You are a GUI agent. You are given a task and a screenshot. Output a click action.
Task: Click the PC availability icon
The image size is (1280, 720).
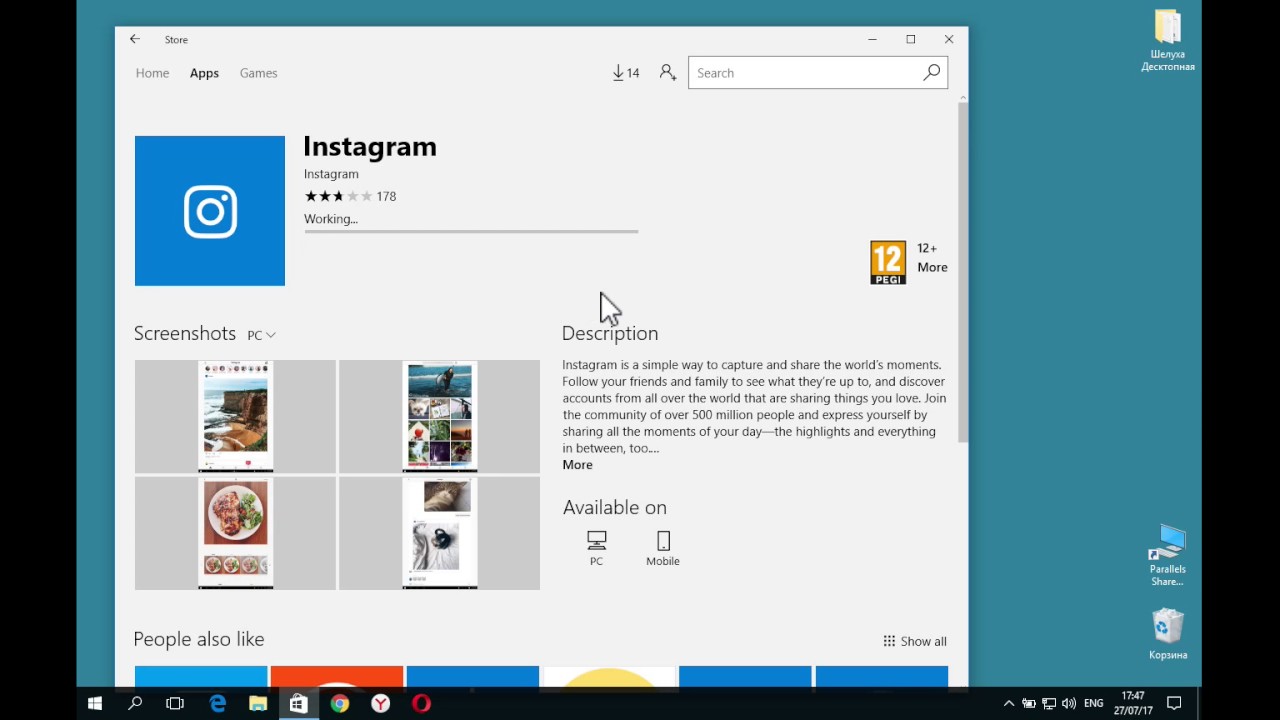click(596, 549)
